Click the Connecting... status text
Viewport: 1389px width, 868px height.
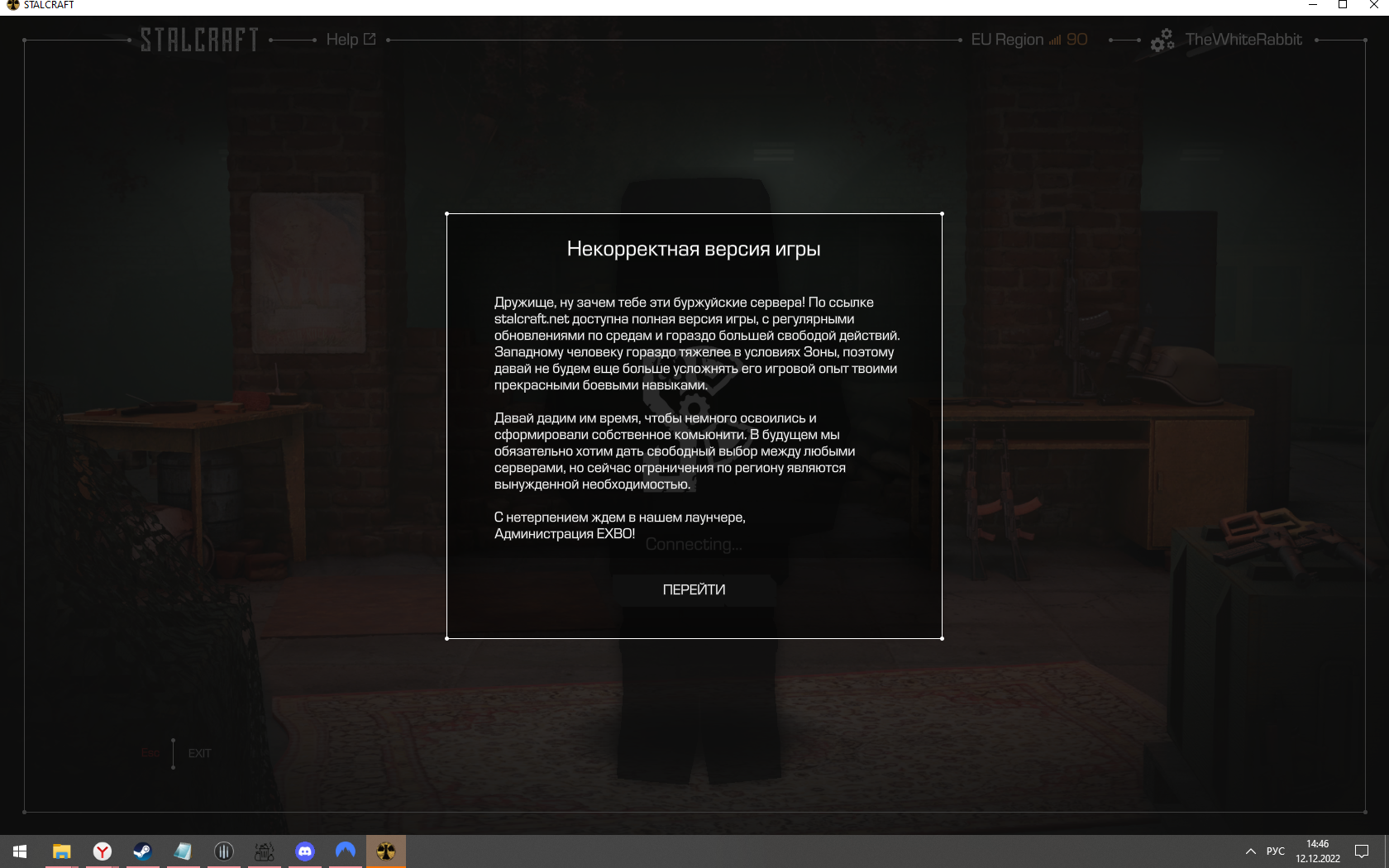[694, 544]
